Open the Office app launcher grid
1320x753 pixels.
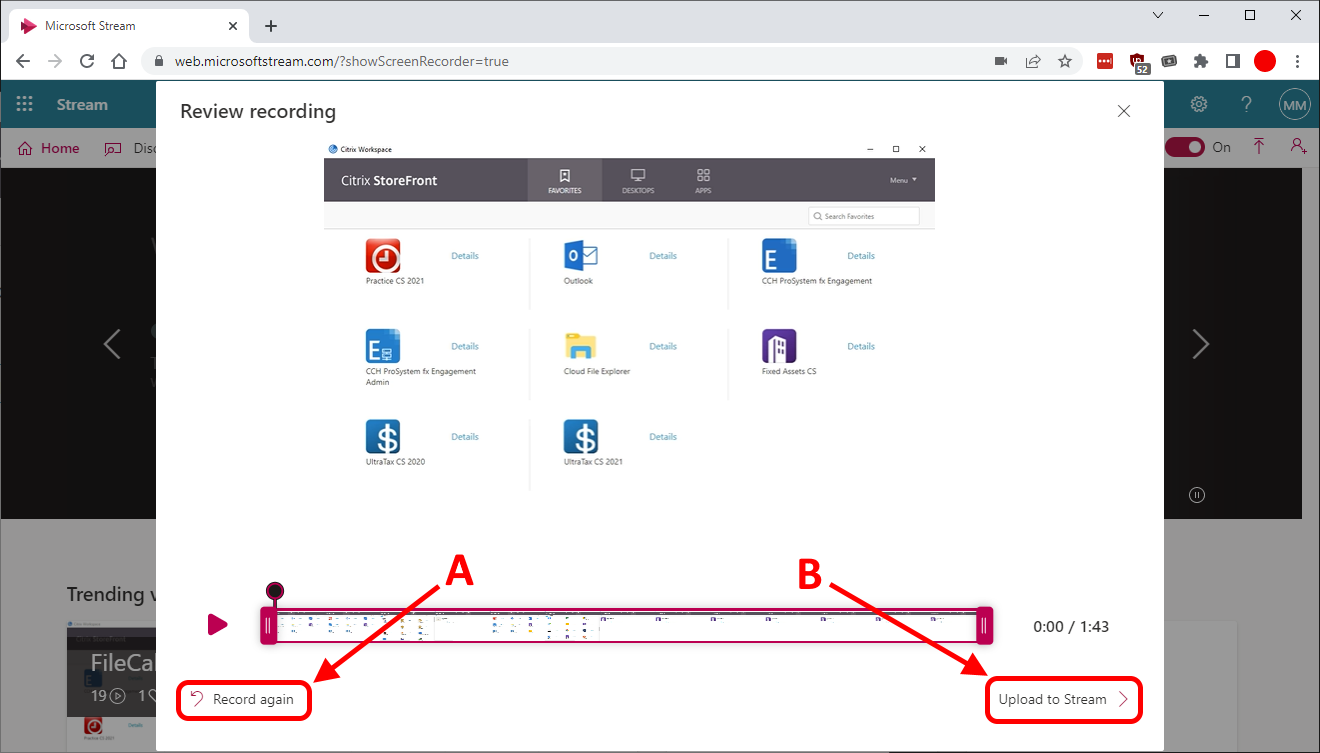pyautogui.click(x=24, y=104)
